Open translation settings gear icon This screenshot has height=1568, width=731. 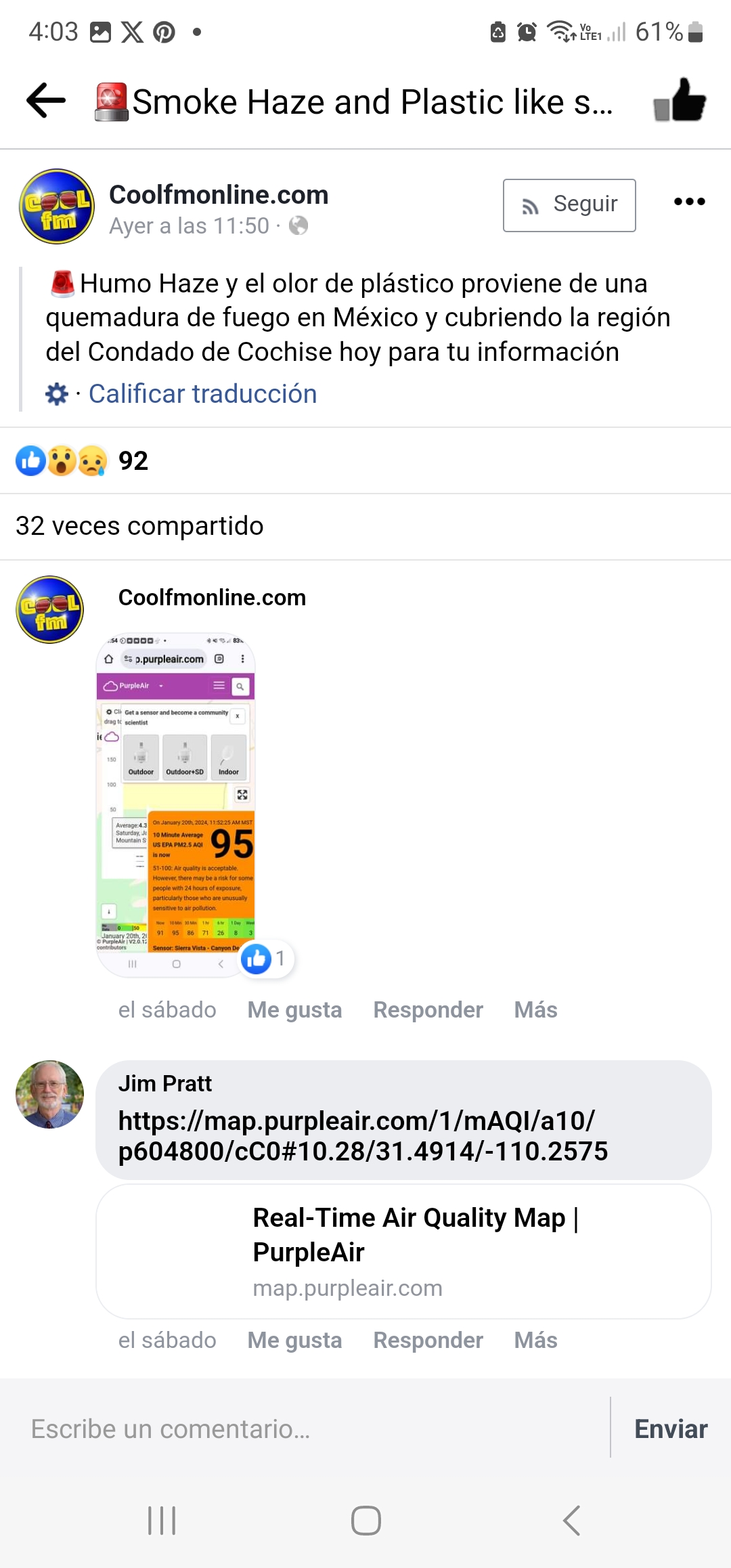click(57, 394)
